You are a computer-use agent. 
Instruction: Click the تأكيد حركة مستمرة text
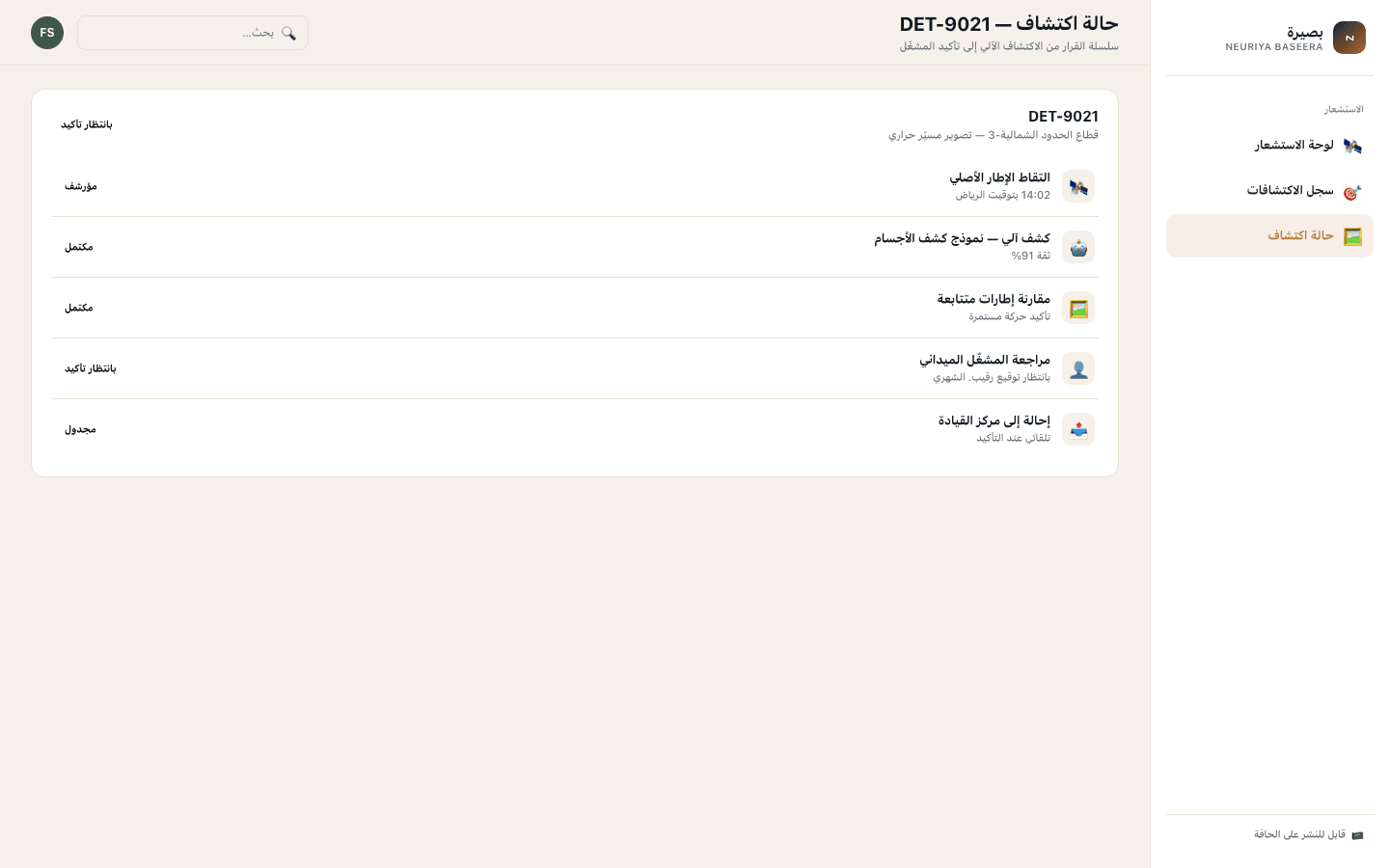coord(1010,316)
